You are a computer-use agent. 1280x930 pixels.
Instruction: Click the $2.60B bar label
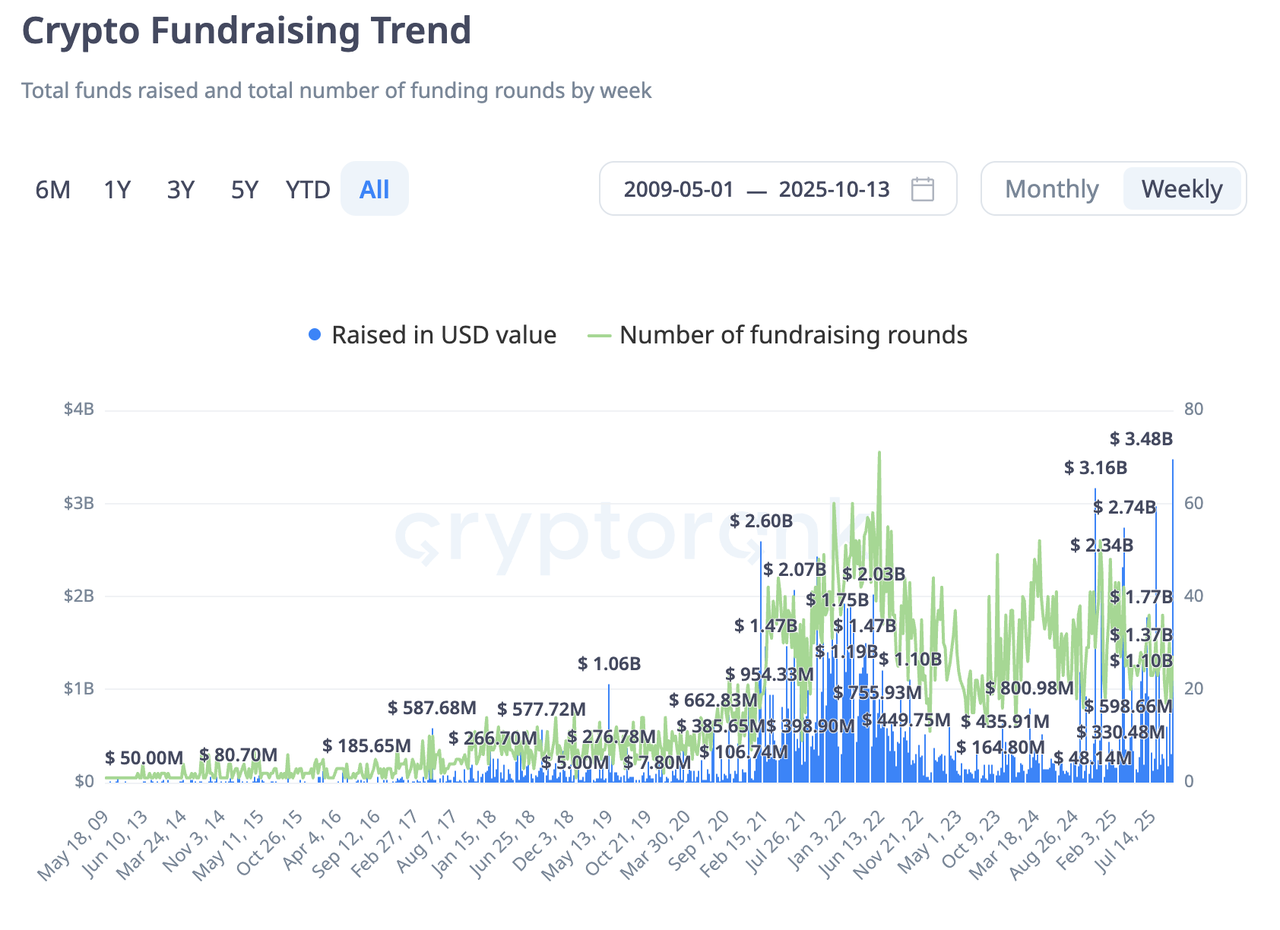click(761, 521)
